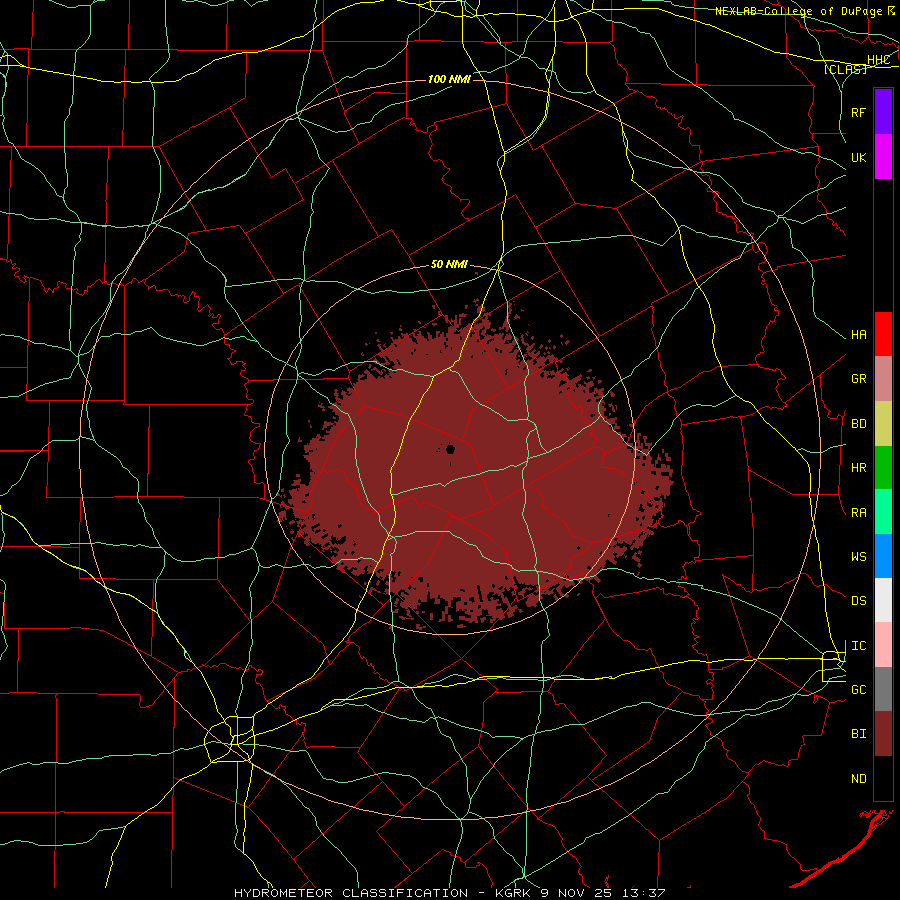
Task: Click the IC light pink legend swatch
Action: 883,645
